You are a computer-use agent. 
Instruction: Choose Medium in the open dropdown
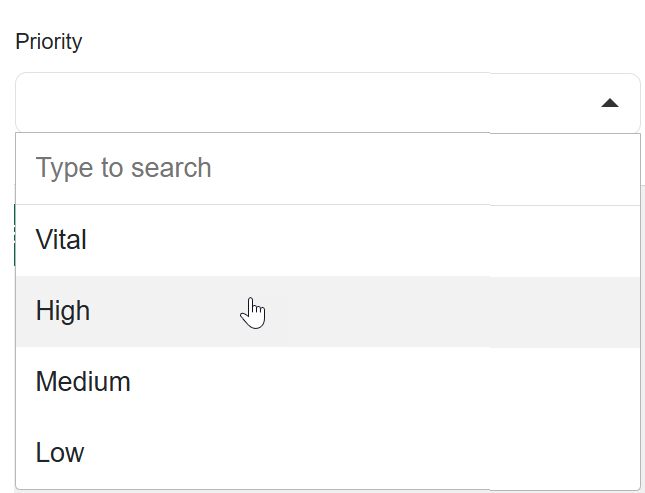pos(328,382)
